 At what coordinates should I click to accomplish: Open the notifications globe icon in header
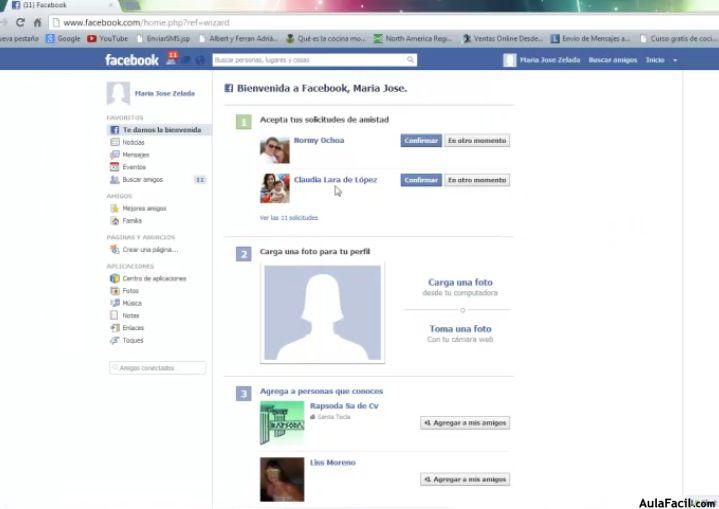200,60
